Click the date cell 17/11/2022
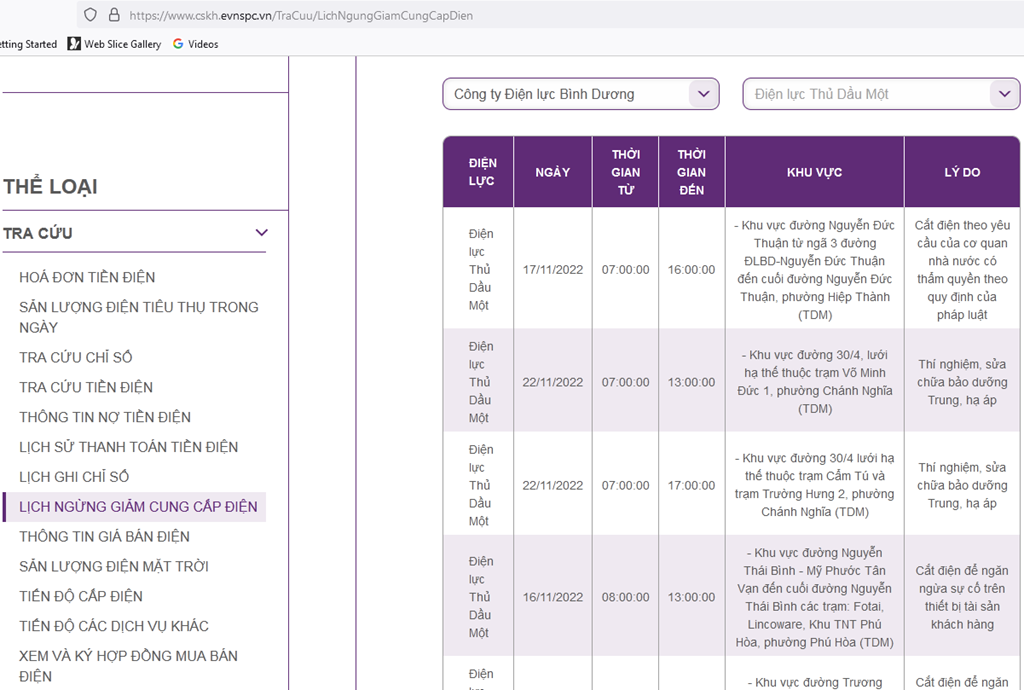 pyautogui.click(x=552, y=270)
